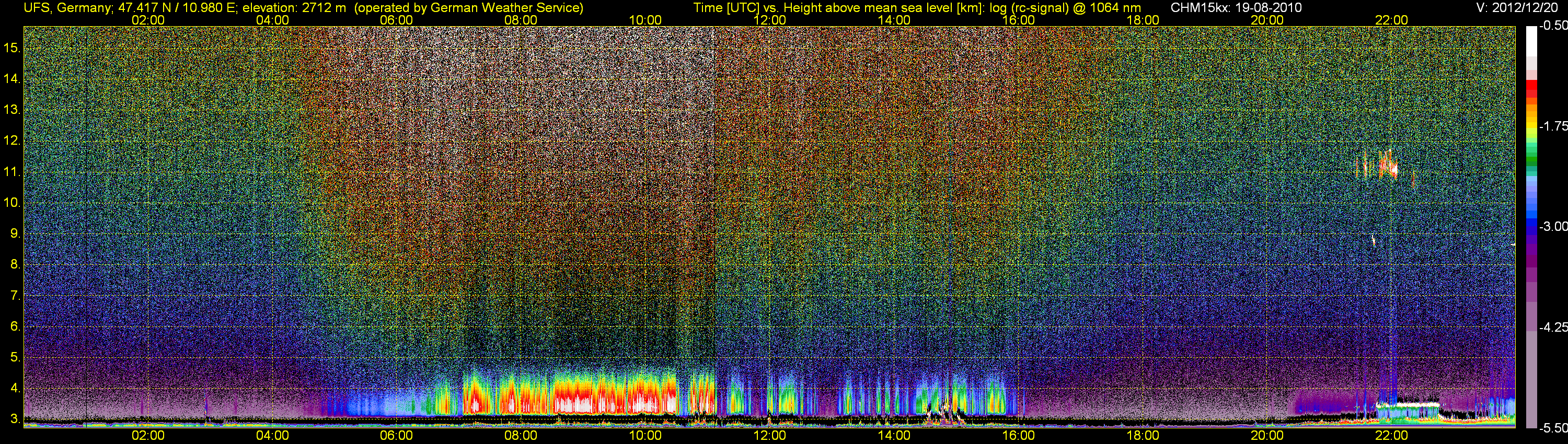Click the height axis label '13.'
This screenshot has width=1568, height=444.
click(x=12, y=110)
